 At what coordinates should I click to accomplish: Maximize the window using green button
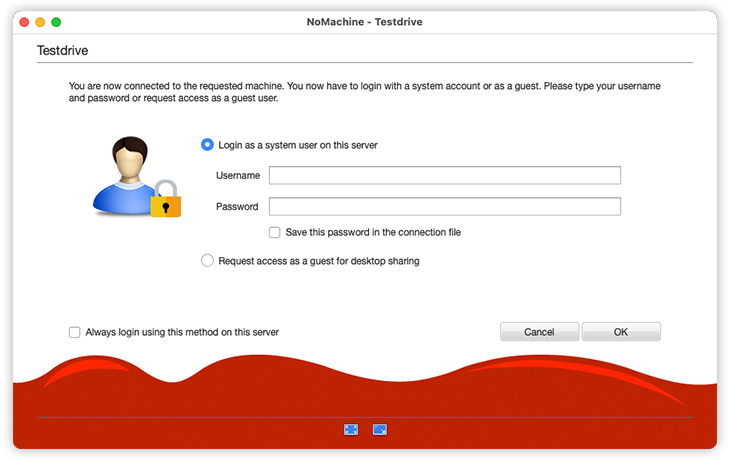(56, 21)
